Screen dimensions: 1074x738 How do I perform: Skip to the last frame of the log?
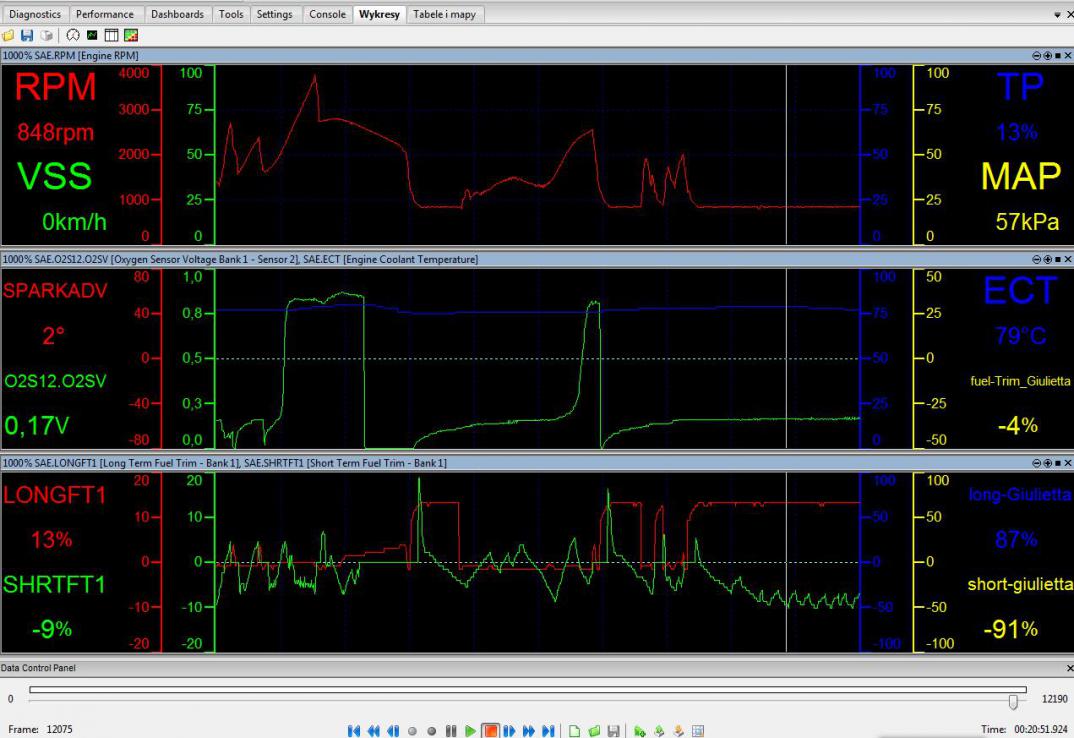(x=548, y=731)
